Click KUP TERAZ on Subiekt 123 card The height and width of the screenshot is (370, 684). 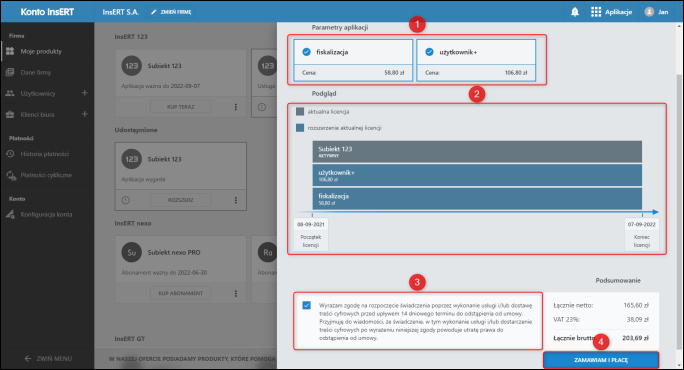181,107
